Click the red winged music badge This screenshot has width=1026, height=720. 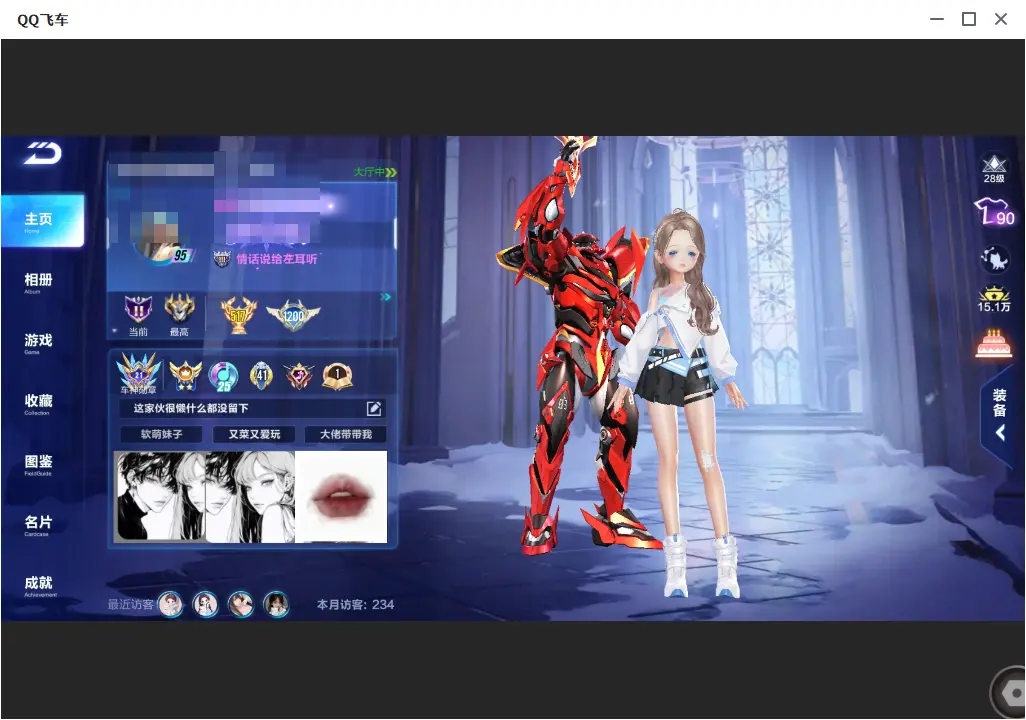pos(299,376)
